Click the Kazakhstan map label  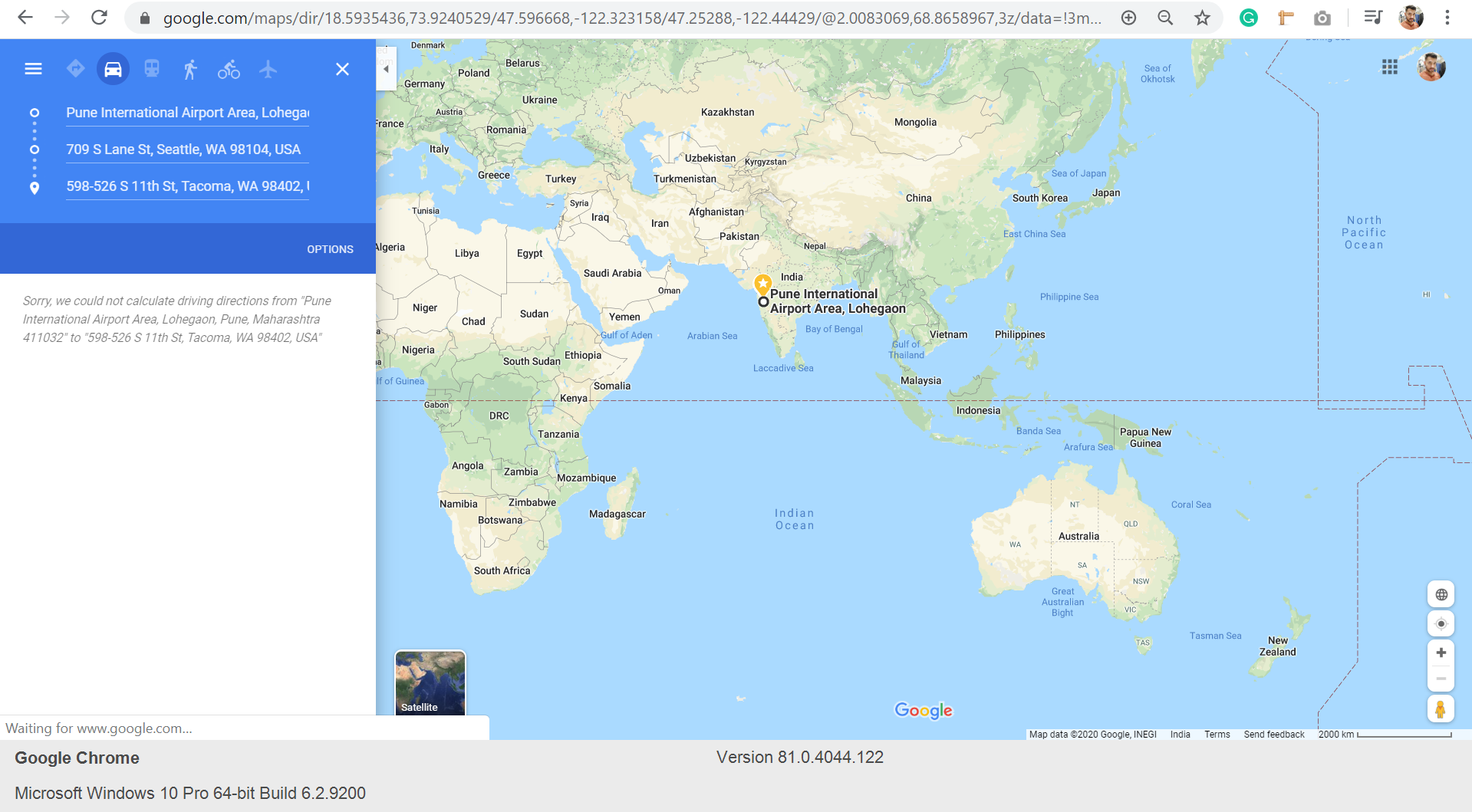[727, 113]
